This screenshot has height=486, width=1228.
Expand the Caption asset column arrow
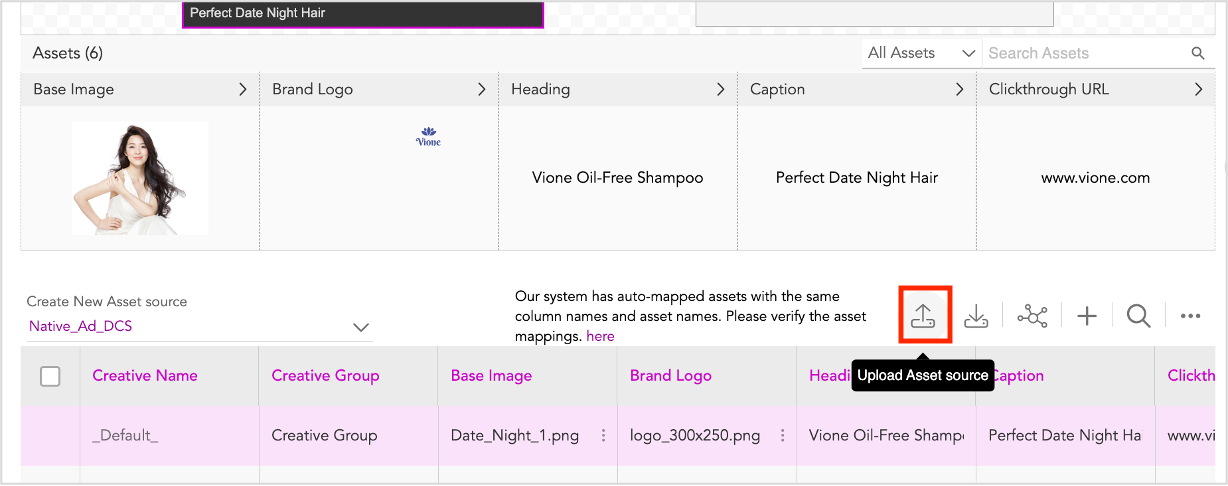(959, 90)
